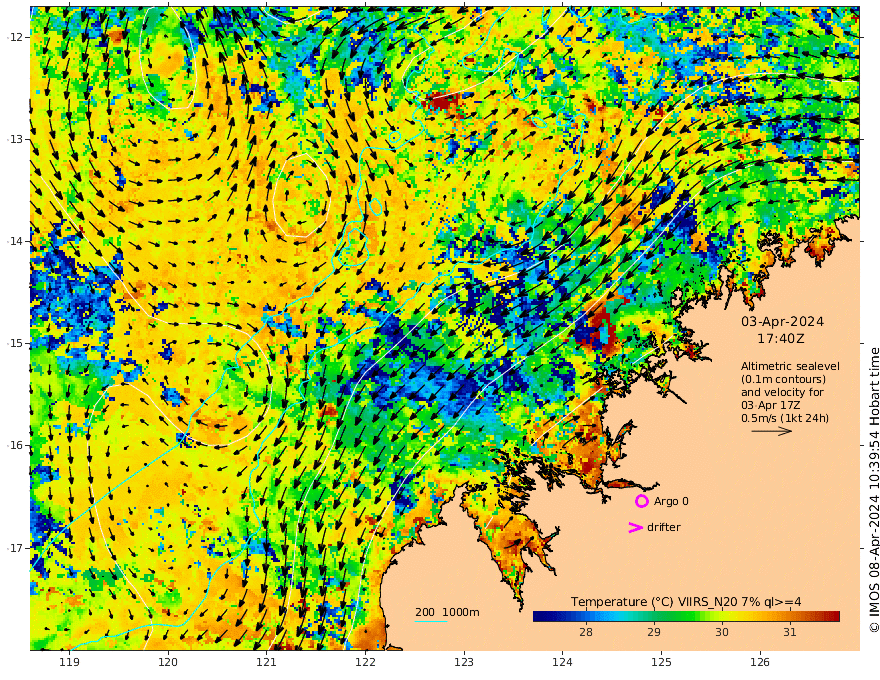Click latitude axis label -16
This screenshot has height=680, width=880.
click(15, 445)
